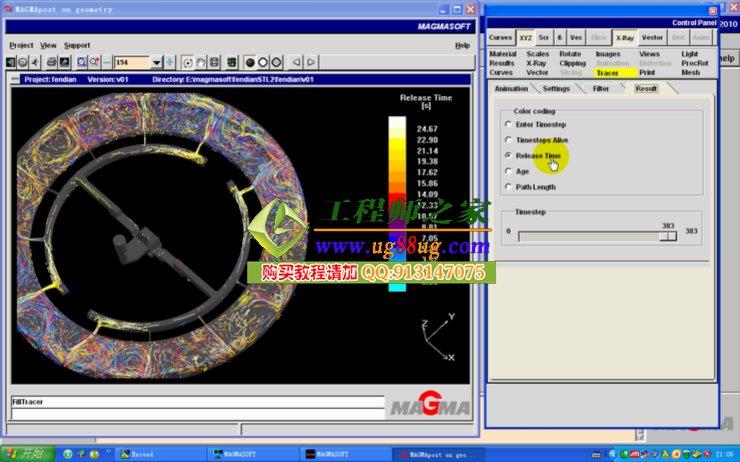Choose the Age radio button
Viewport: 740px width, 462px height.
pyautogui.click(x=509, y=171)
